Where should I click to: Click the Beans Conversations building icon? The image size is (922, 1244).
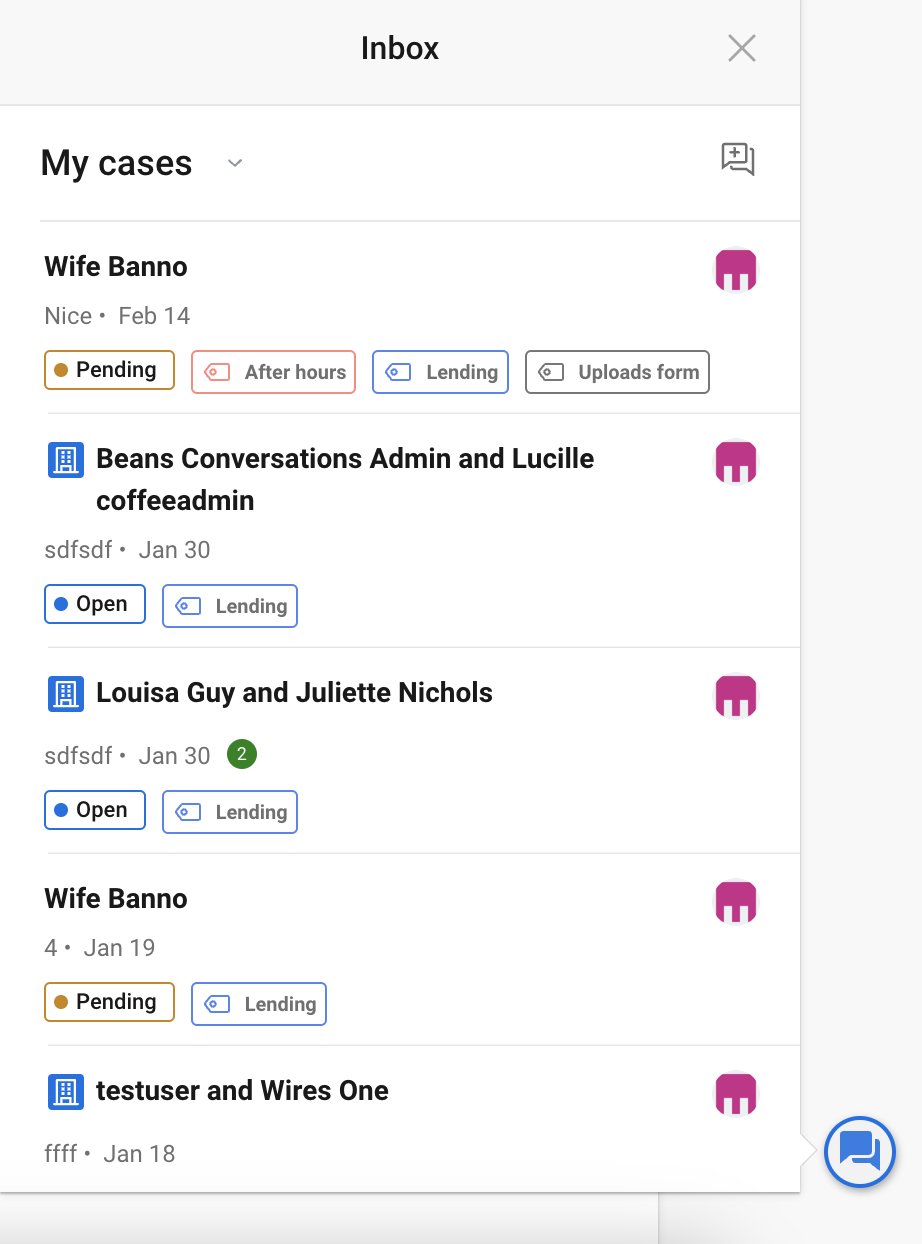(66, 460)
